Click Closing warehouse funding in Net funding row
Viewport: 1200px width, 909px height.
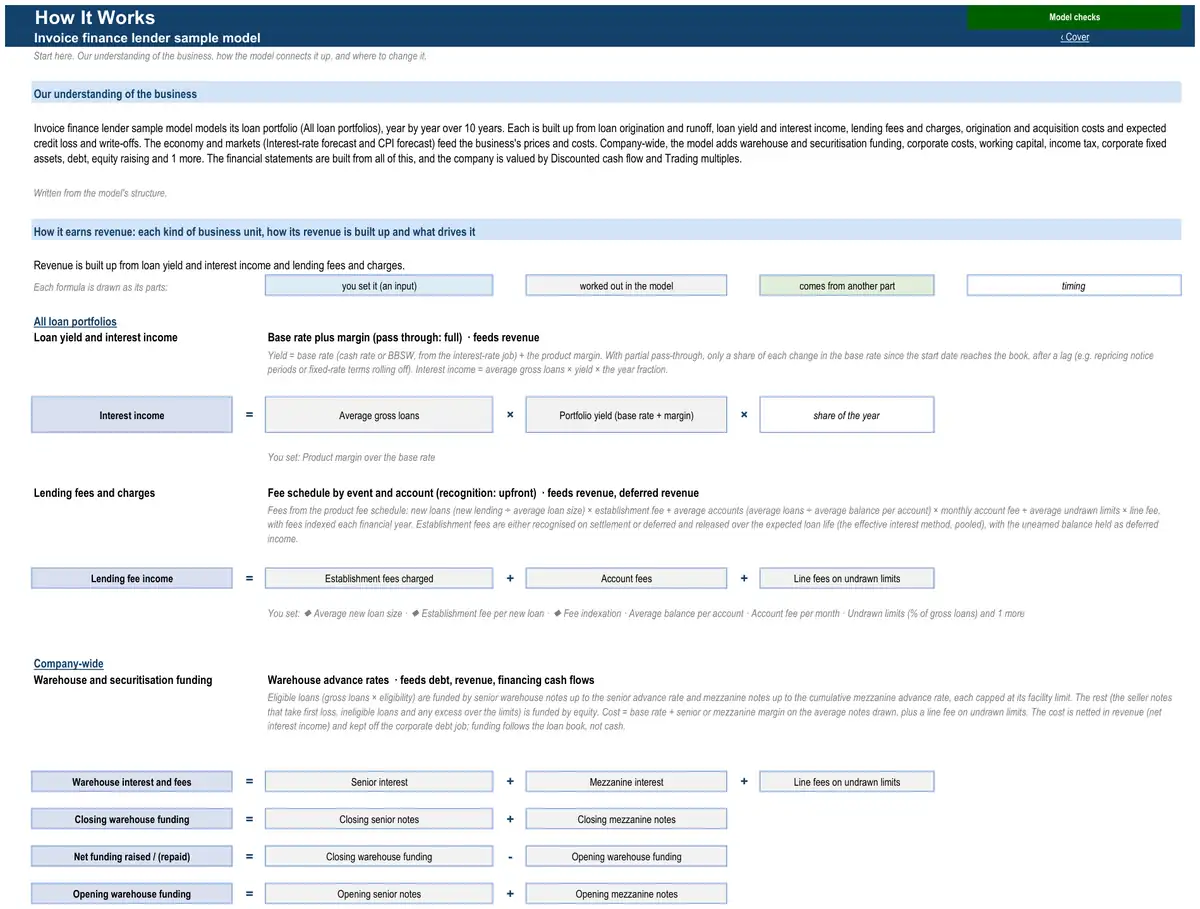[x=379, y=856]
